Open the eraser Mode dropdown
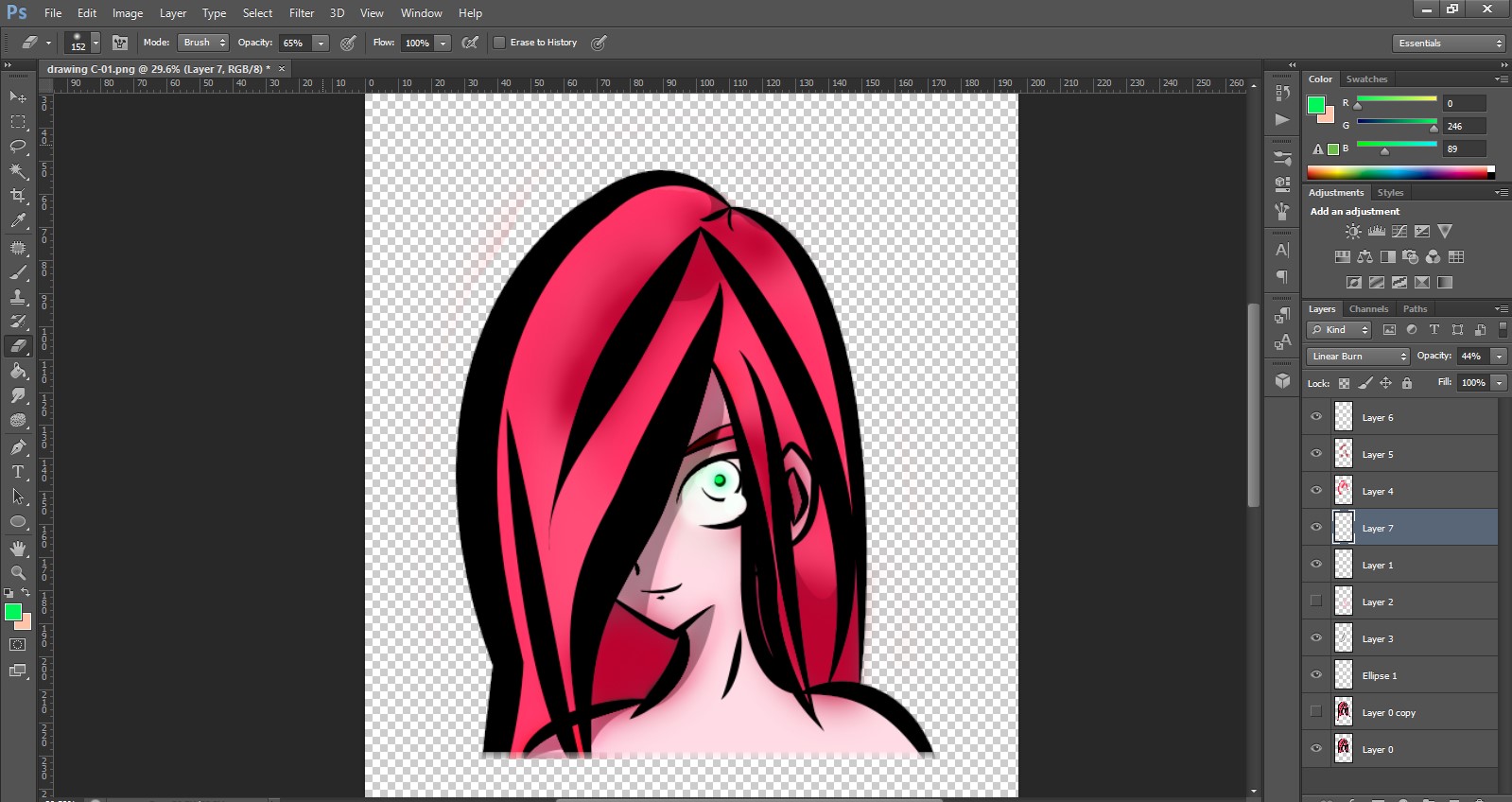The image size is (1512, 802). [205, 43]
